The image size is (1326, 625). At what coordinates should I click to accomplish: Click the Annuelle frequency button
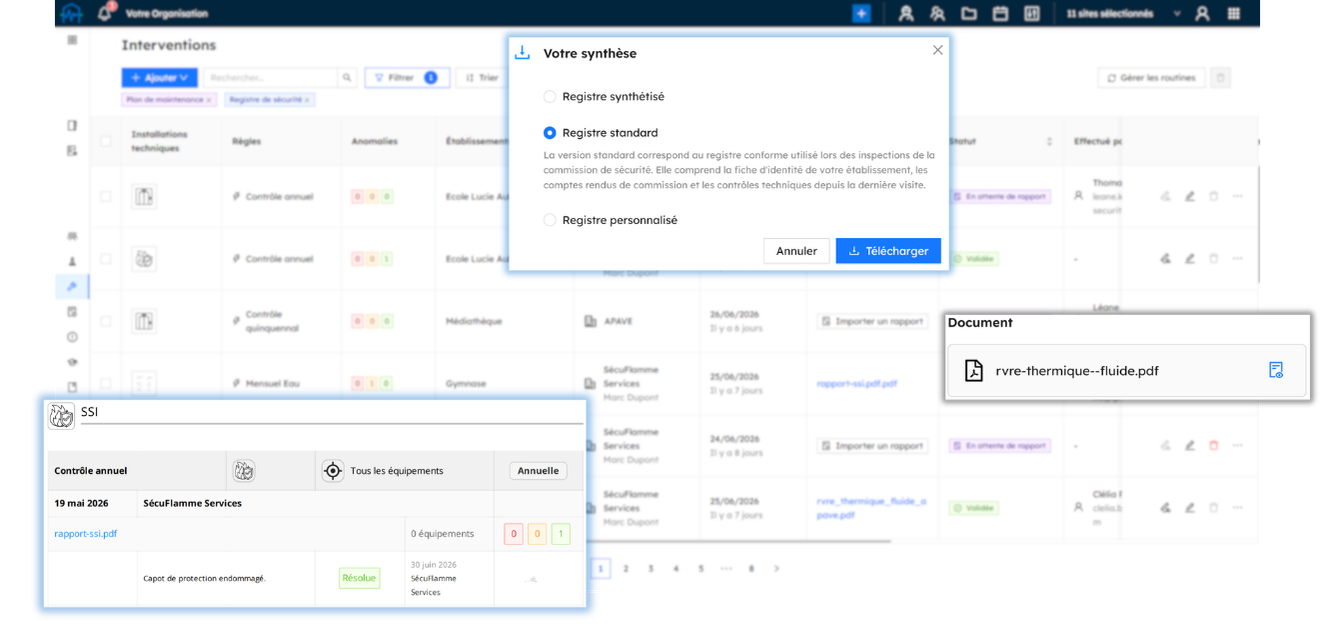pyautogui.click(x=538, y=470)
